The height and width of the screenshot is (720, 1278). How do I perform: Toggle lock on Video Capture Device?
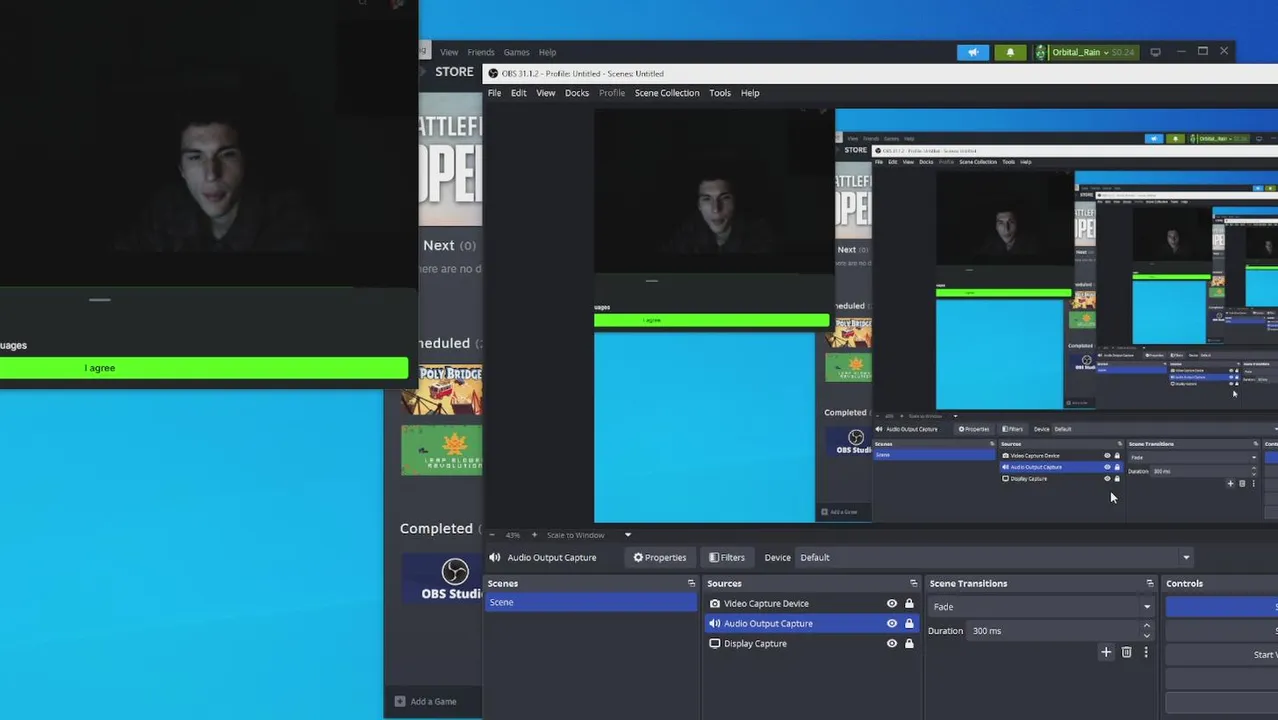click(909, 604)
